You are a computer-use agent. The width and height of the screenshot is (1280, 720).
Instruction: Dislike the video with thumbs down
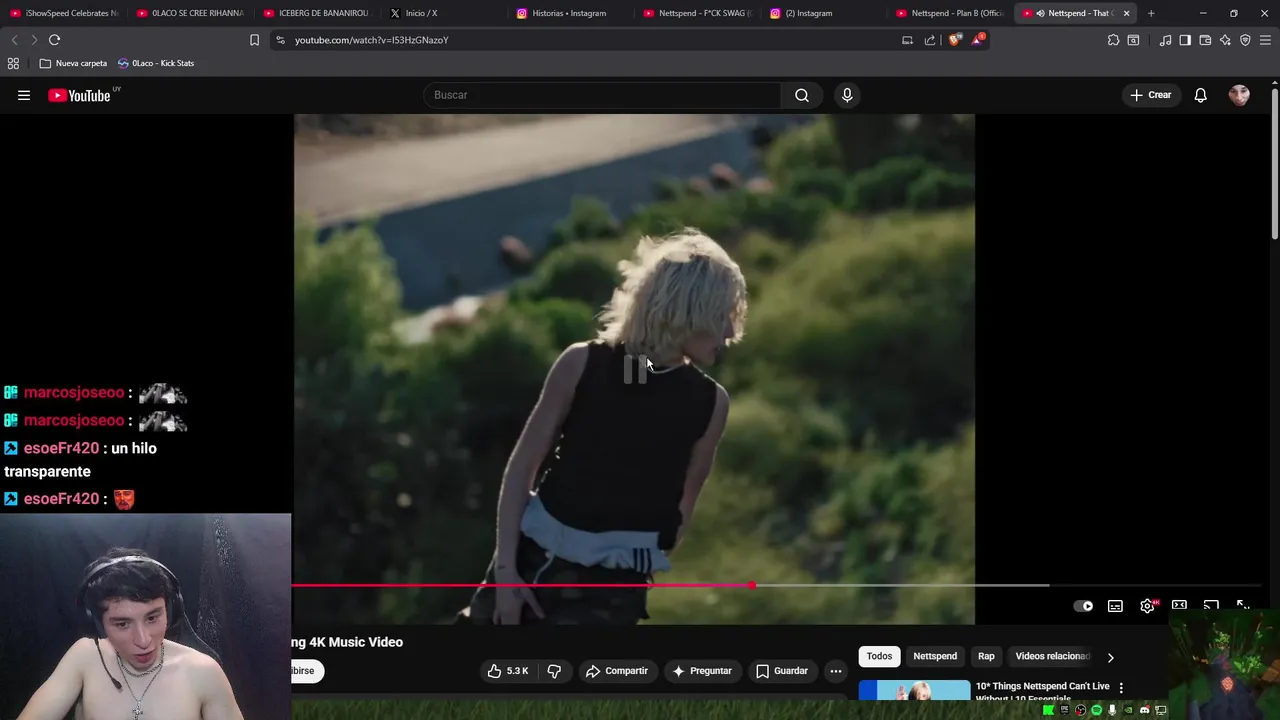[x=554, y=671]
